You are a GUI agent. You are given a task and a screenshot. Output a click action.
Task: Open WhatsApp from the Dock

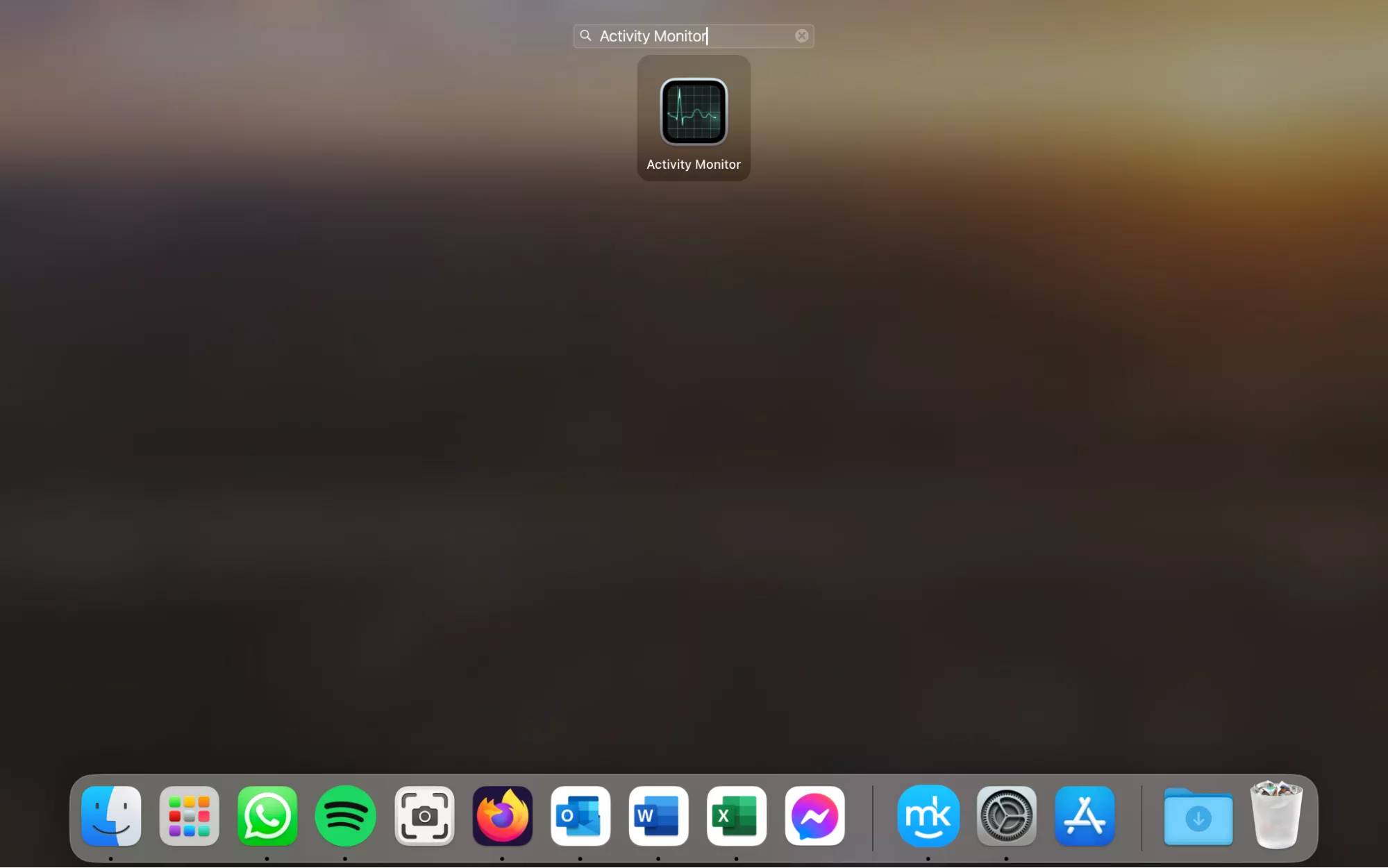tap(267, 816)
